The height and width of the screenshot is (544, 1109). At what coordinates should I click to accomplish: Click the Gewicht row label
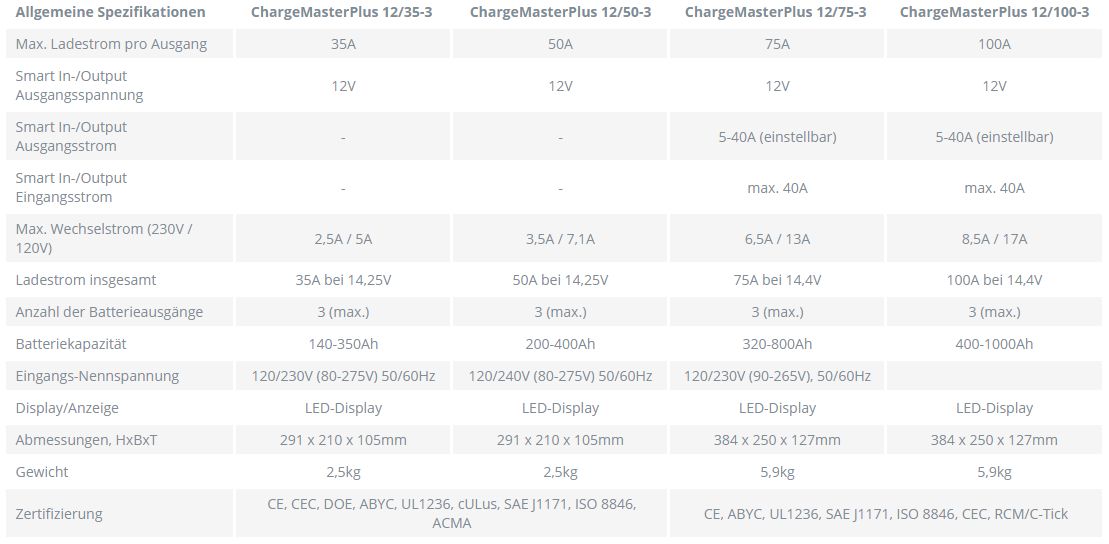pyautogui.click(x=42, y=472)
